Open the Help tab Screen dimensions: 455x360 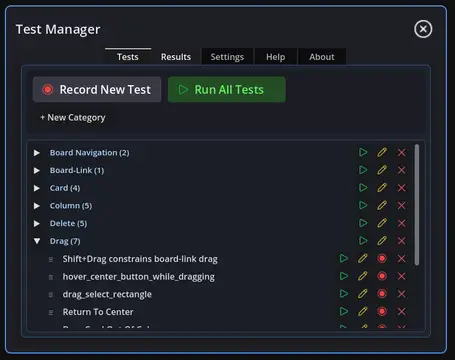point(276,57)
